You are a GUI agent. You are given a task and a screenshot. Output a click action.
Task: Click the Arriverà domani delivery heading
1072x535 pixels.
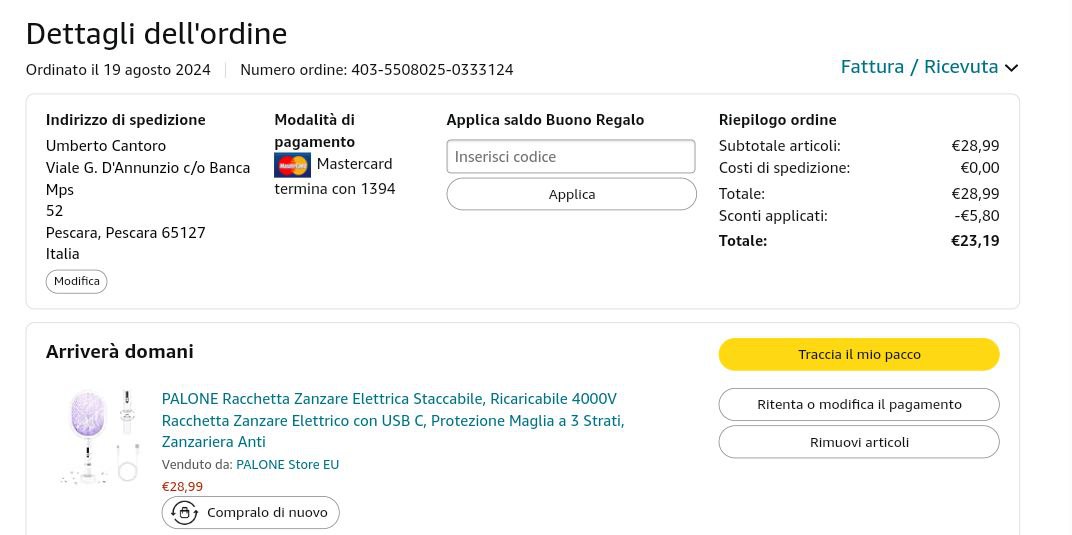(120, 352)
